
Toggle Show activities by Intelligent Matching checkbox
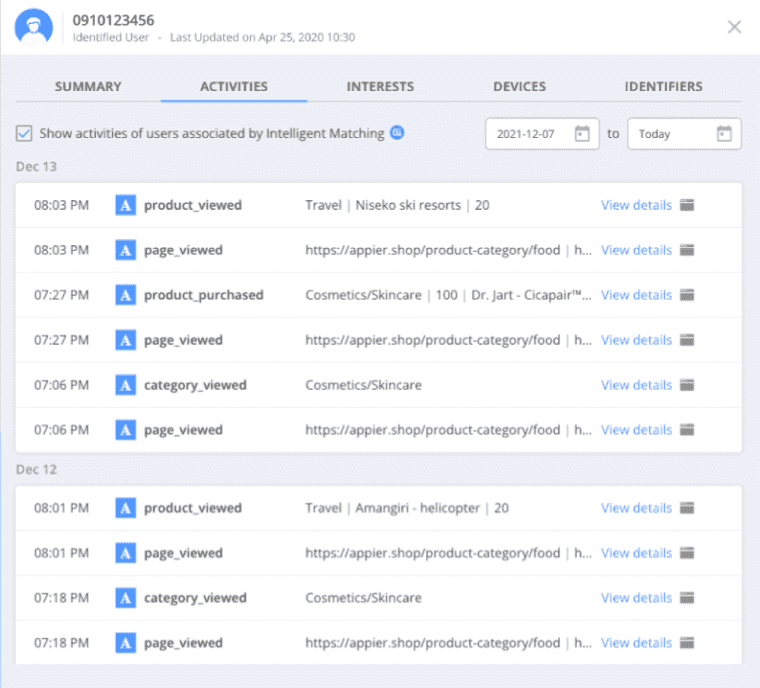(x=24, y=133)
